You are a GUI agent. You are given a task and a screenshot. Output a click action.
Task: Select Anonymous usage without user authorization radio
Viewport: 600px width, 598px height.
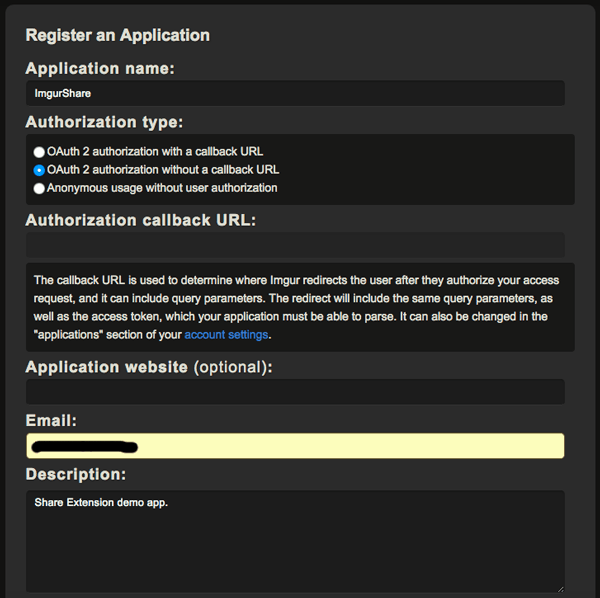(x=39, y=188)
